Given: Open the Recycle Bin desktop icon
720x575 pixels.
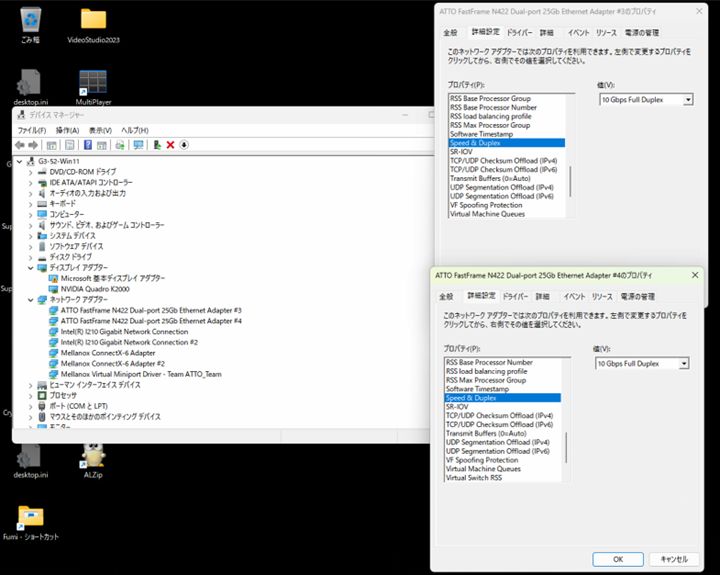Looking at the screenshot, I should (30, 24).
